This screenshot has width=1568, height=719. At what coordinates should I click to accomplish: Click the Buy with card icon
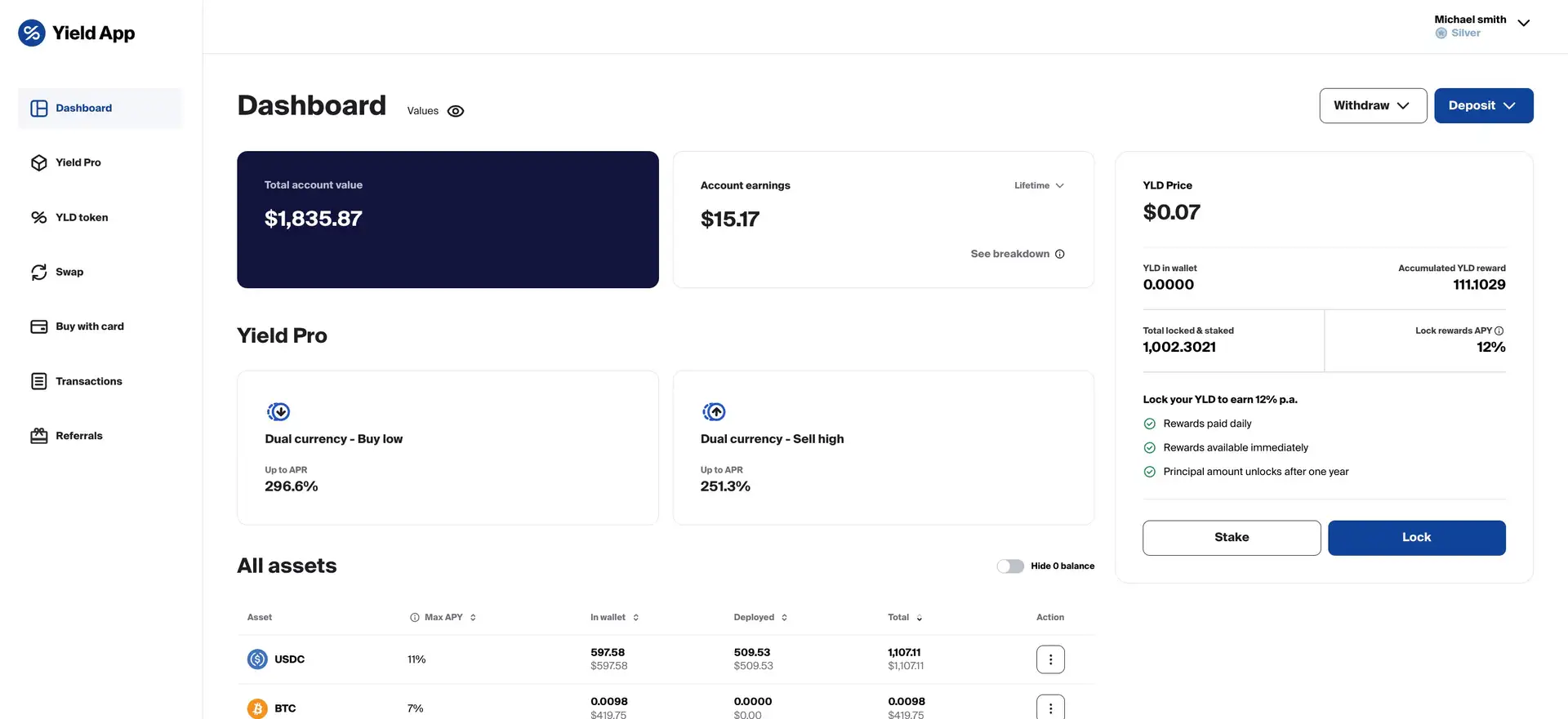pos(38,326)
